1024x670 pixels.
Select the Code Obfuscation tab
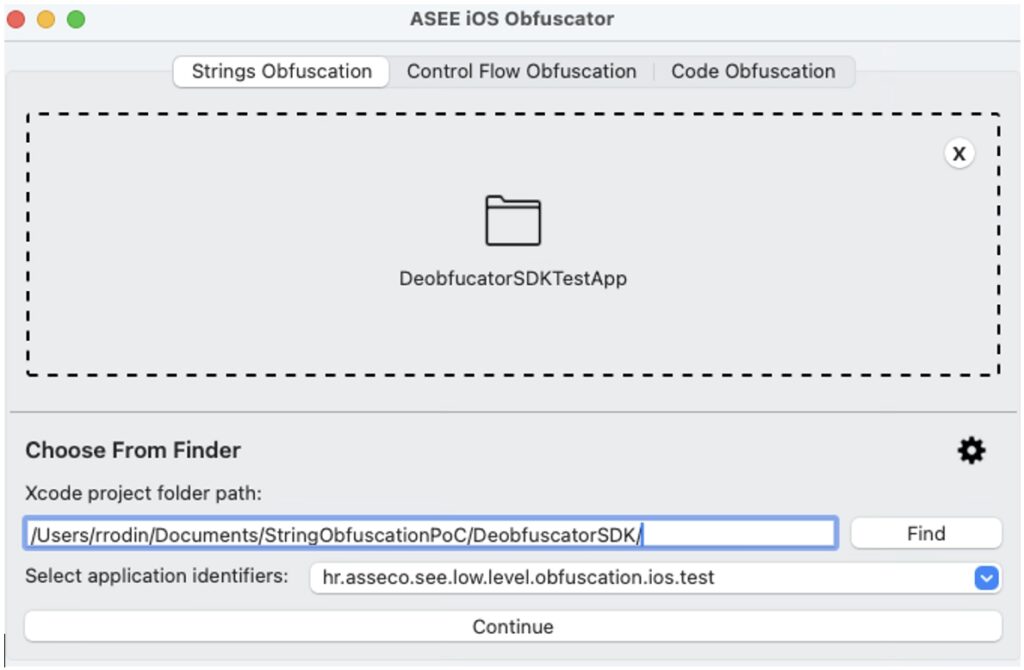753,72
